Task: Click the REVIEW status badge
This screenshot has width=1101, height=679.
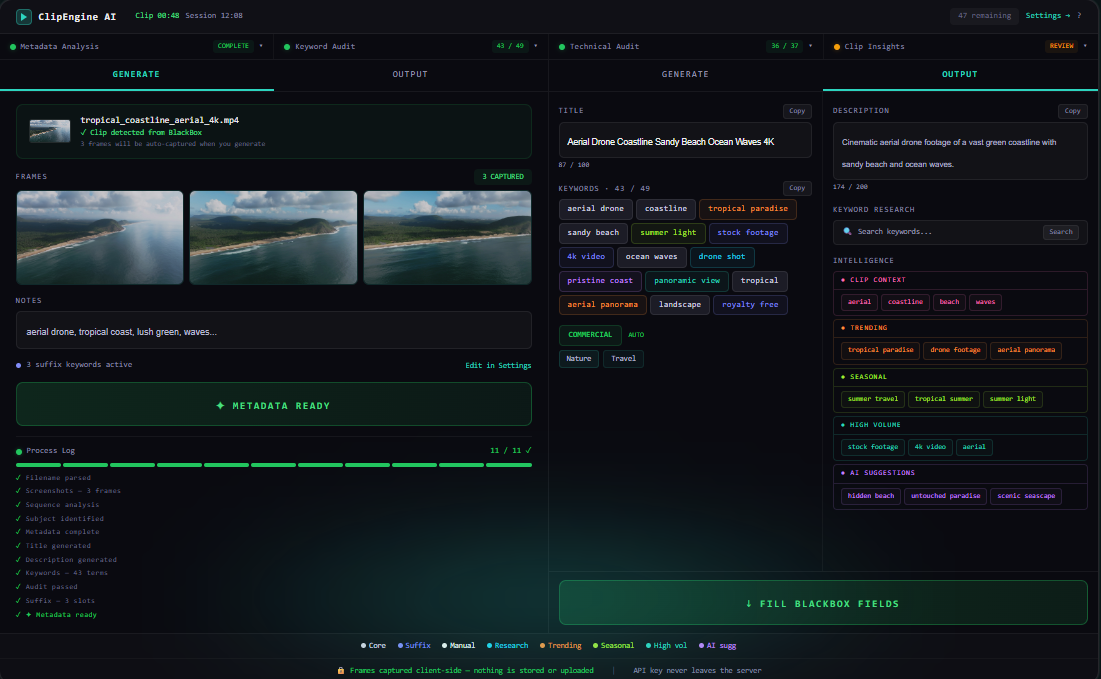Action: pyautogui.click(x=1061, y=46)
